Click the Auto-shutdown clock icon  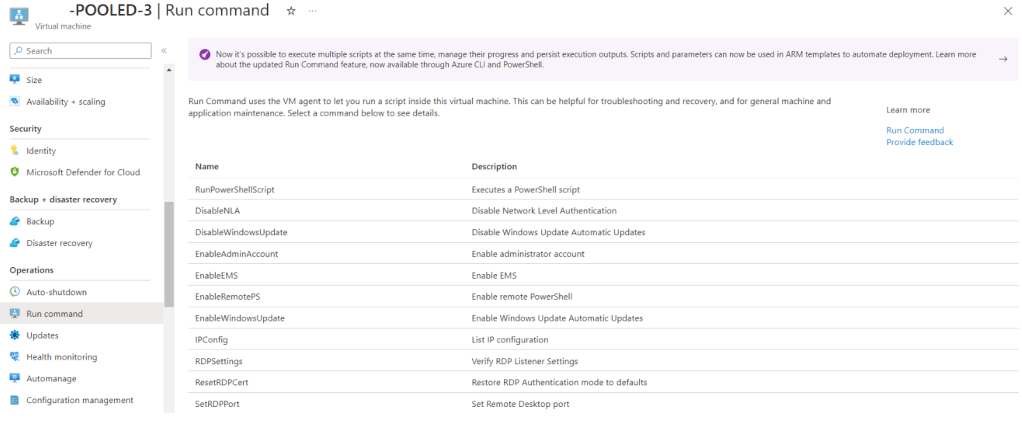pyautogui.click(x=15, y=292)
